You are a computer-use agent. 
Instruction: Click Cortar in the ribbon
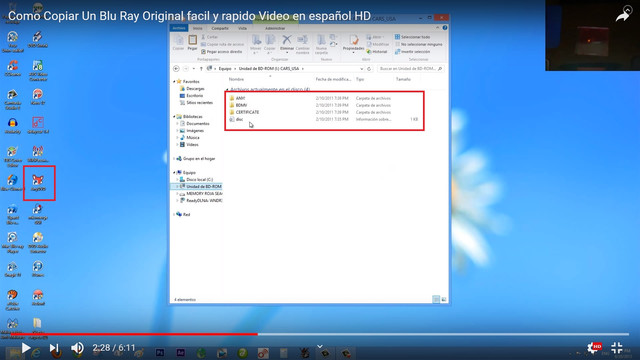[210, 37]
